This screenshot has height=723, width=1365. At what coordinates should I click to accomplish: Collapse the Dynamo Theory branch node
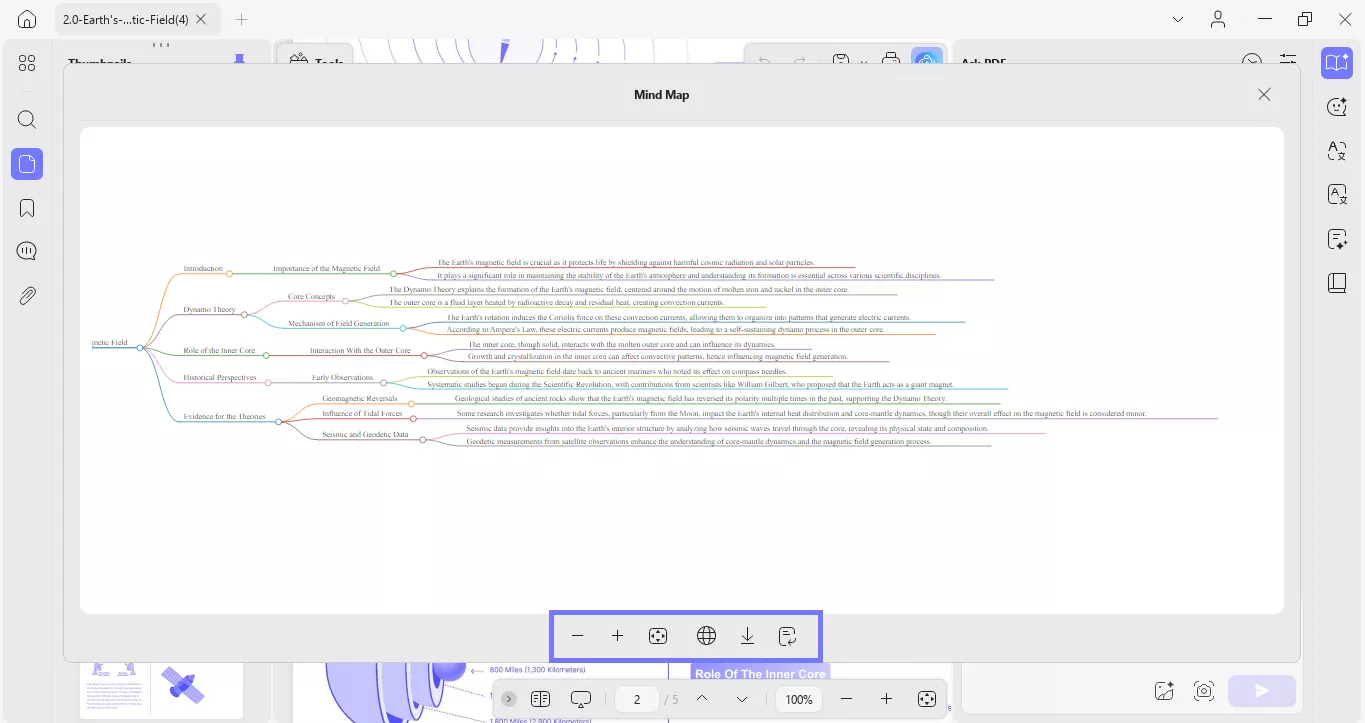tap(244, 315)
